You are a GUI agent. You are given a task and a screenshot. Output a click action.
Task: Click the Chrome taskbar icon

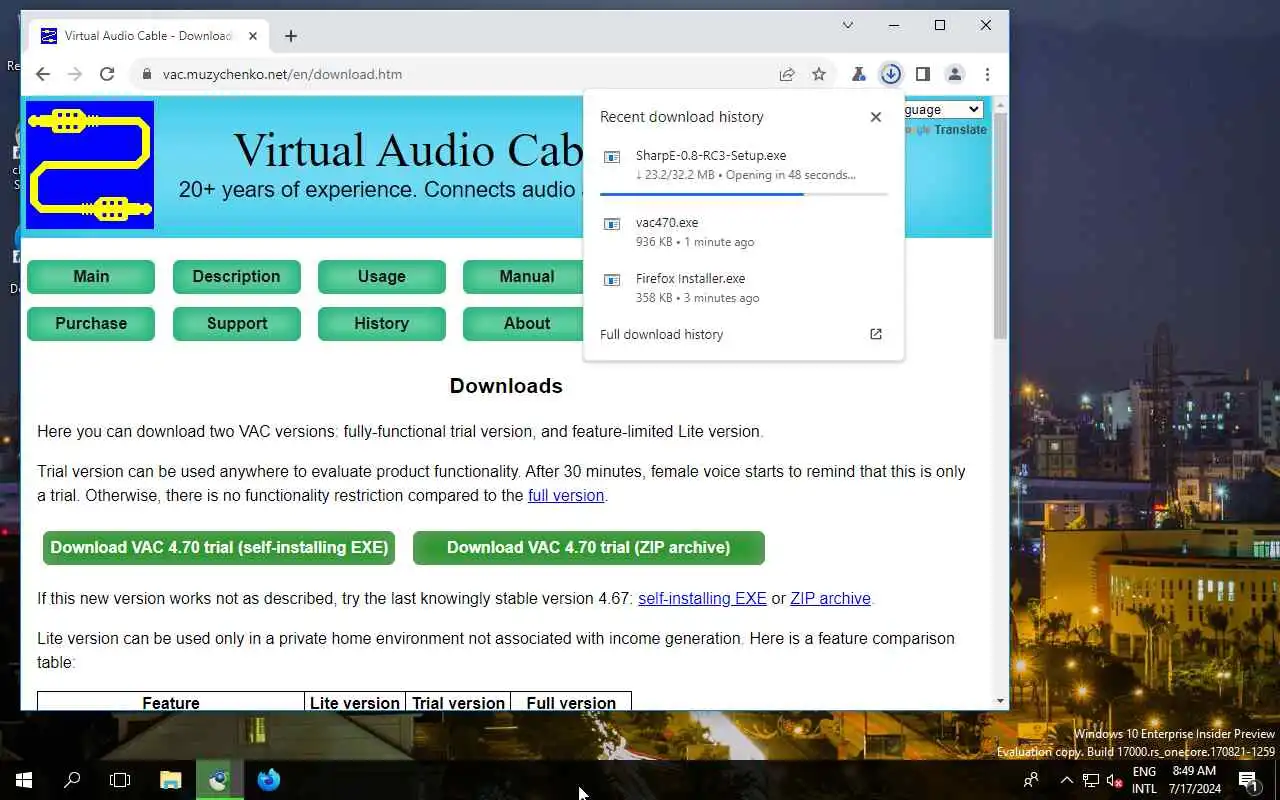pos(219,780)
